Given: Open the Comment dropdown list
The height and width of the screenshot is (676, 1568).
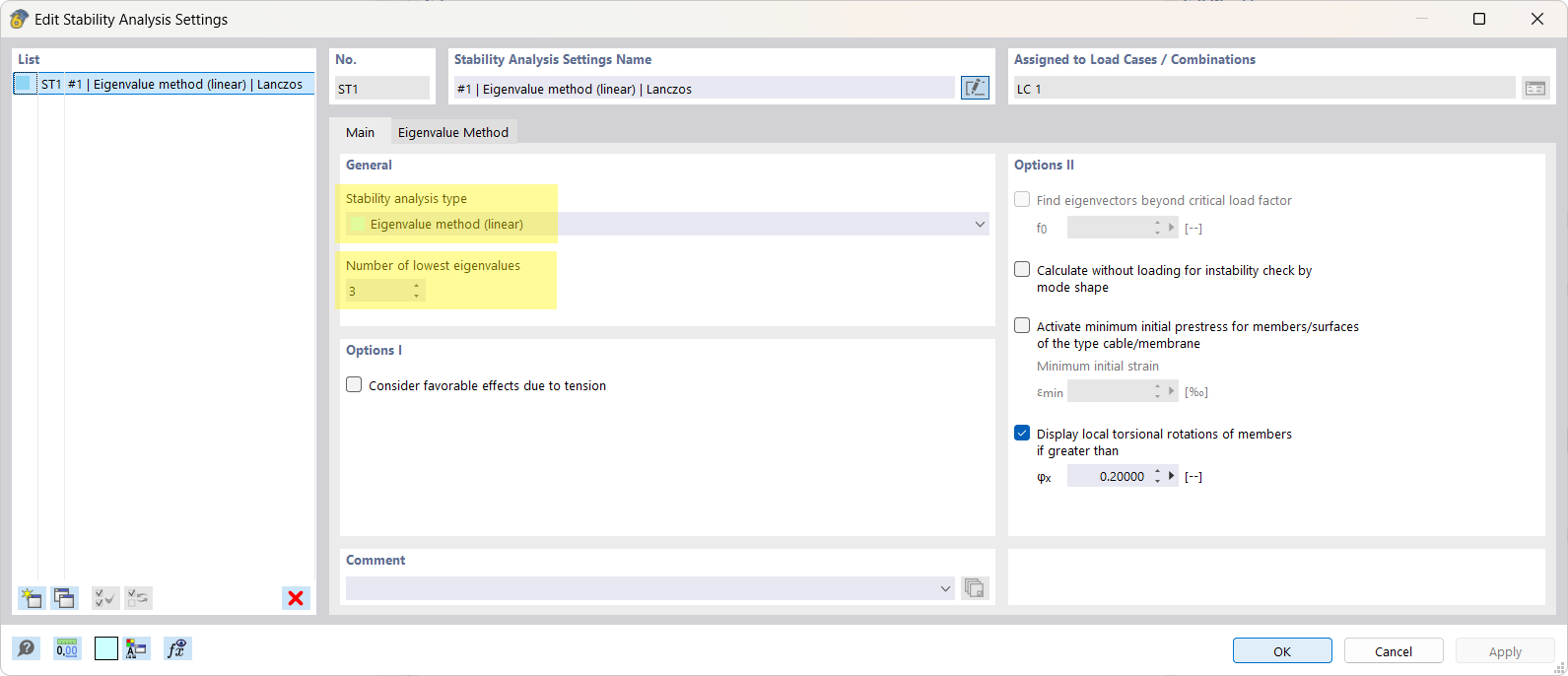Looking at the screenshot, I should click(945, 588).
